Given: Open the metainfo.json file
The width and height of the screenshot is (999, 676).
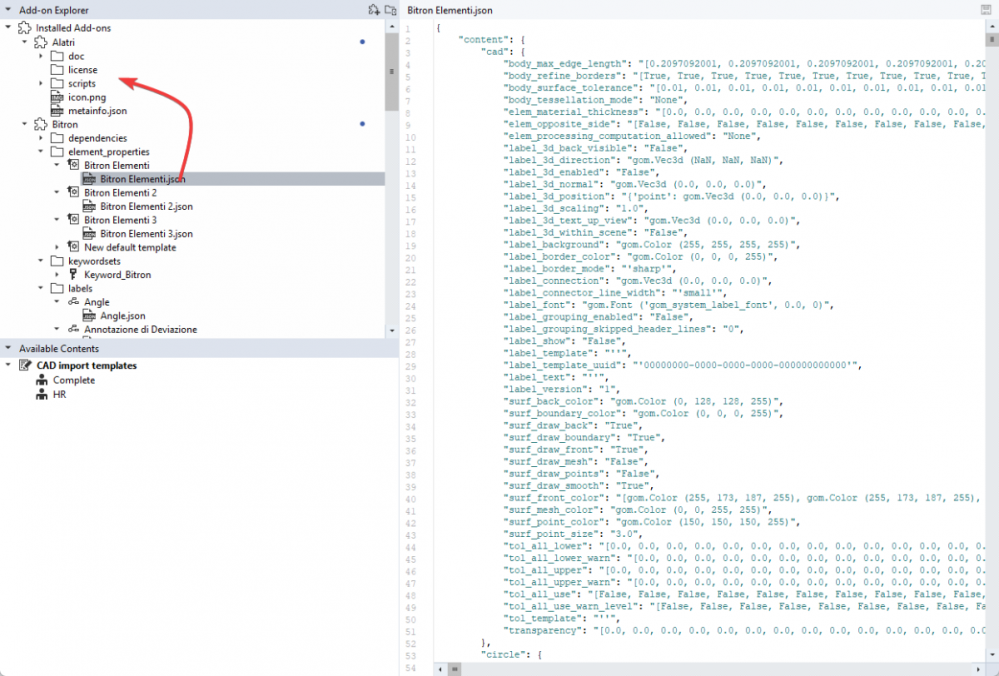Looking at the screenshot, I should point(97,111).
